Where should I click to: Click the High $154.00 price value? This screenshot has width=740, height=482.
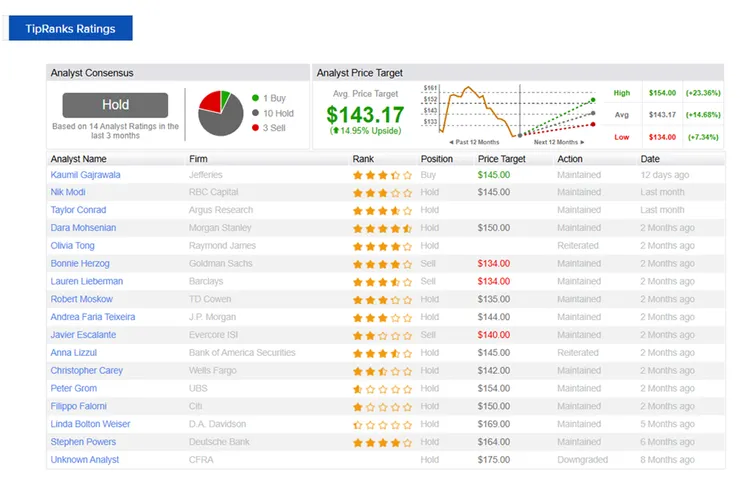(x=662, y=93)
